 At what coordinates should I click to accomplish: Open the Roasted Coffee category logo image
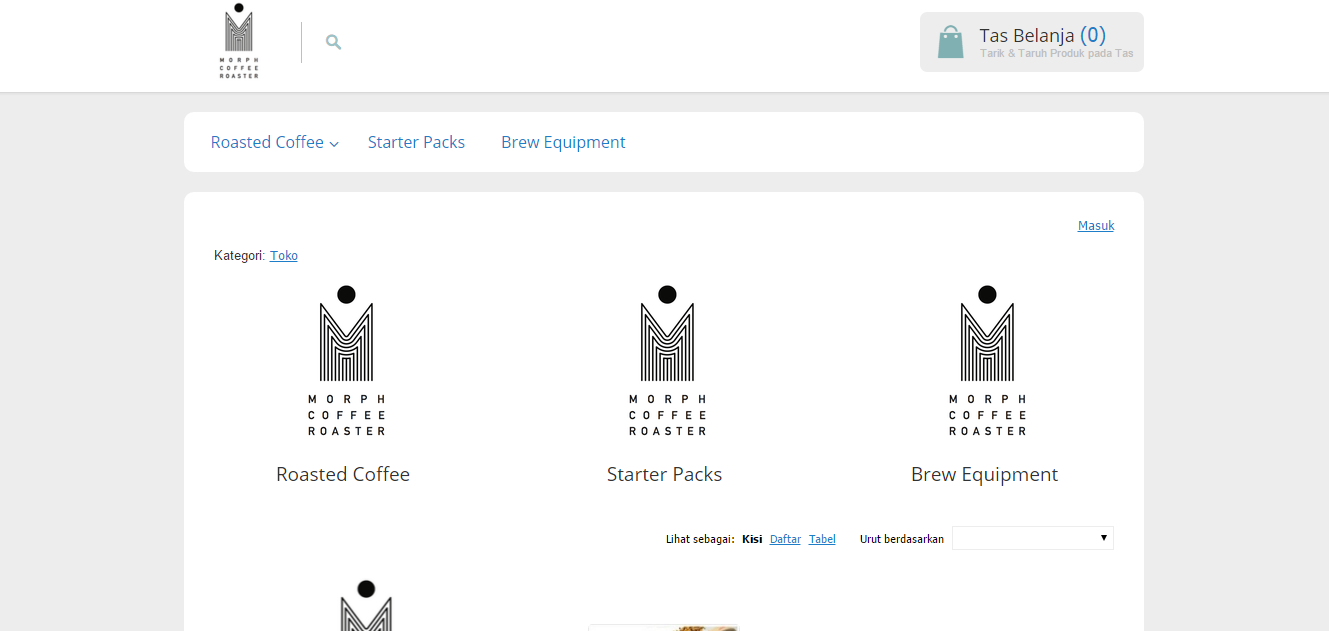(x=346, y=361)
